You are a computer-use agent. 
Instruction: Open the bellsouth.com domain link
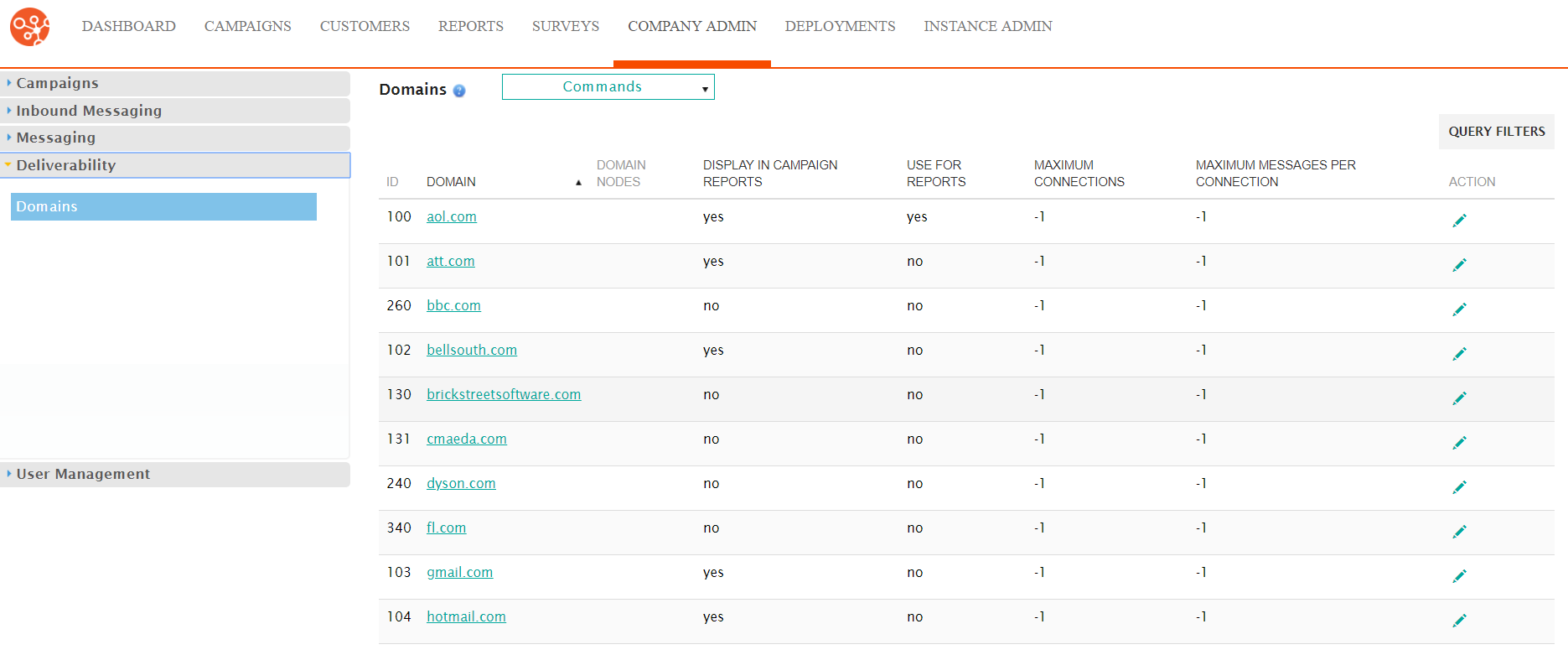[x=472, y=350]
